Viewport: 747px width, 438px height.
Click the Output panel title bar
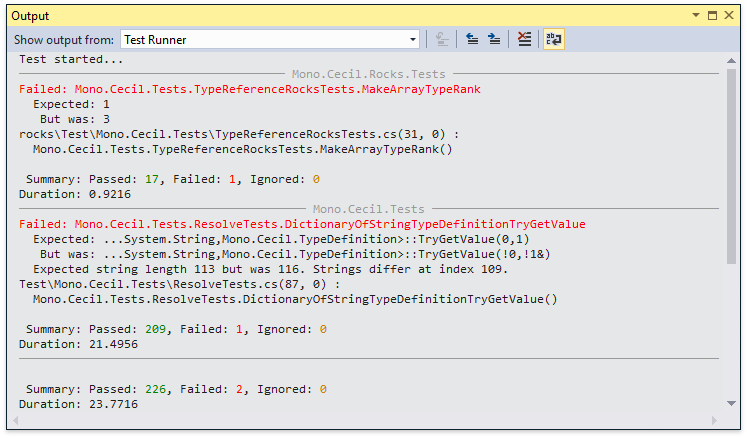(x=300, y=16)
